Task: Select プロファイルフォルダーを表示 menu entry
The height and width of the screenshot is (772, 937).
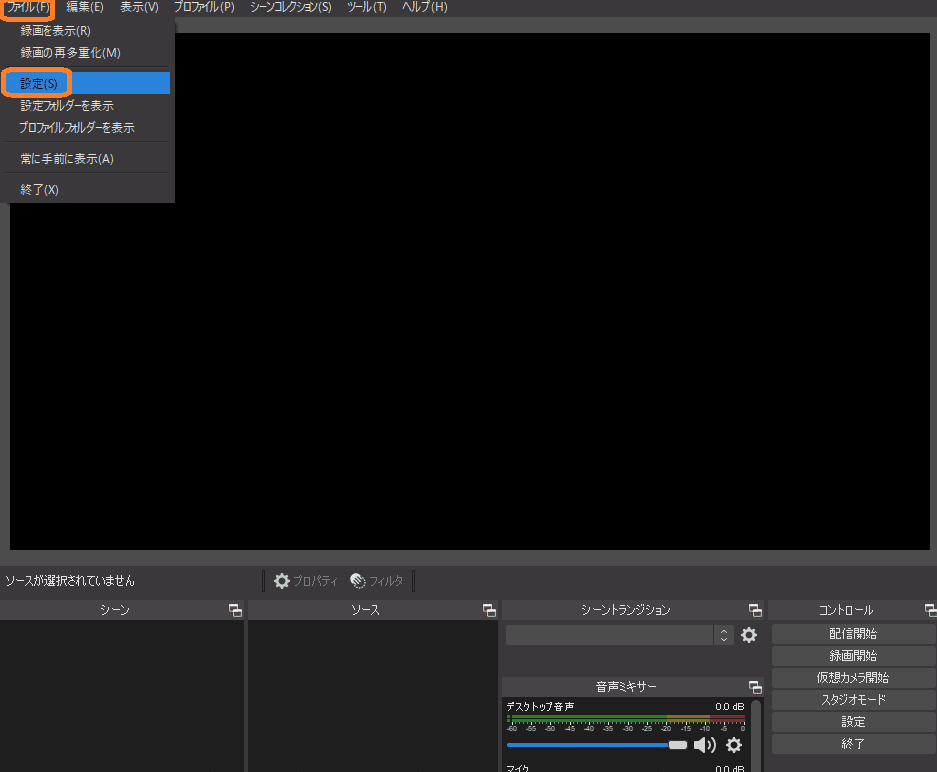Action: click(x=87, y=127)
